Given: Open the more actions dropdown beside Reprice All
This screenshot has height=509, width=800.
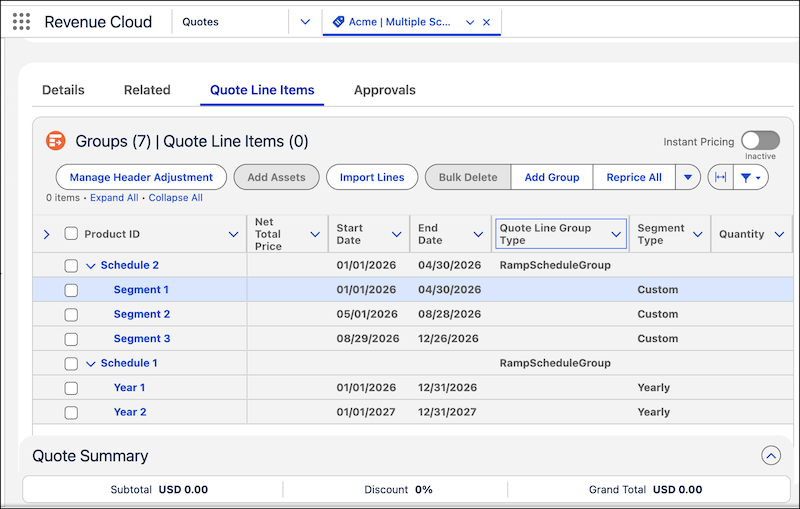Looking at the screenshot, I should pyautogui.click(x=688, y=177).
